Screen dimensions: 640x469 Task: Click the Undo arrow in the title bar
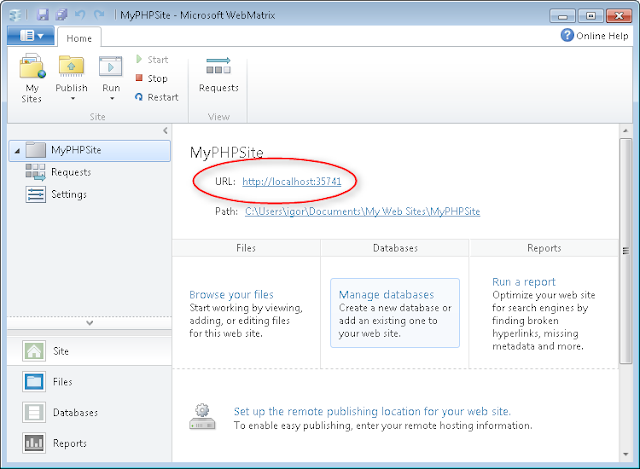click(80, 15)
